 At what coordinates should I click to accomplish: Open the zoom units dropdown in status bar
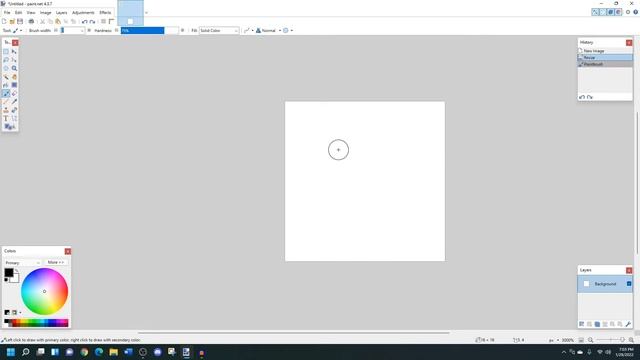tap(553, 340)
